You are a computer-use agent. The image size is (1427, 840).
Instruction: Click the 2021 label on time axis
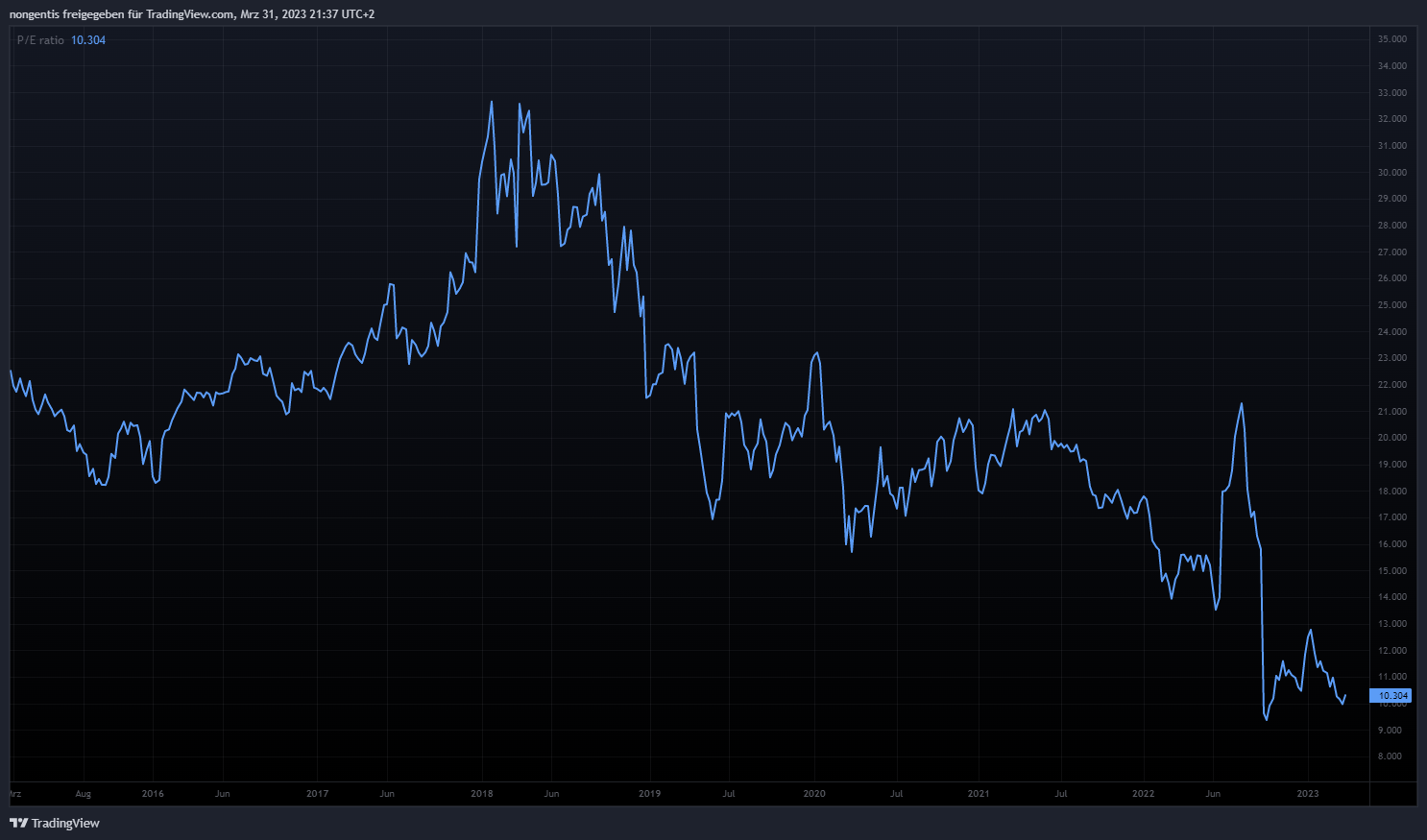[x=979, y=794]
